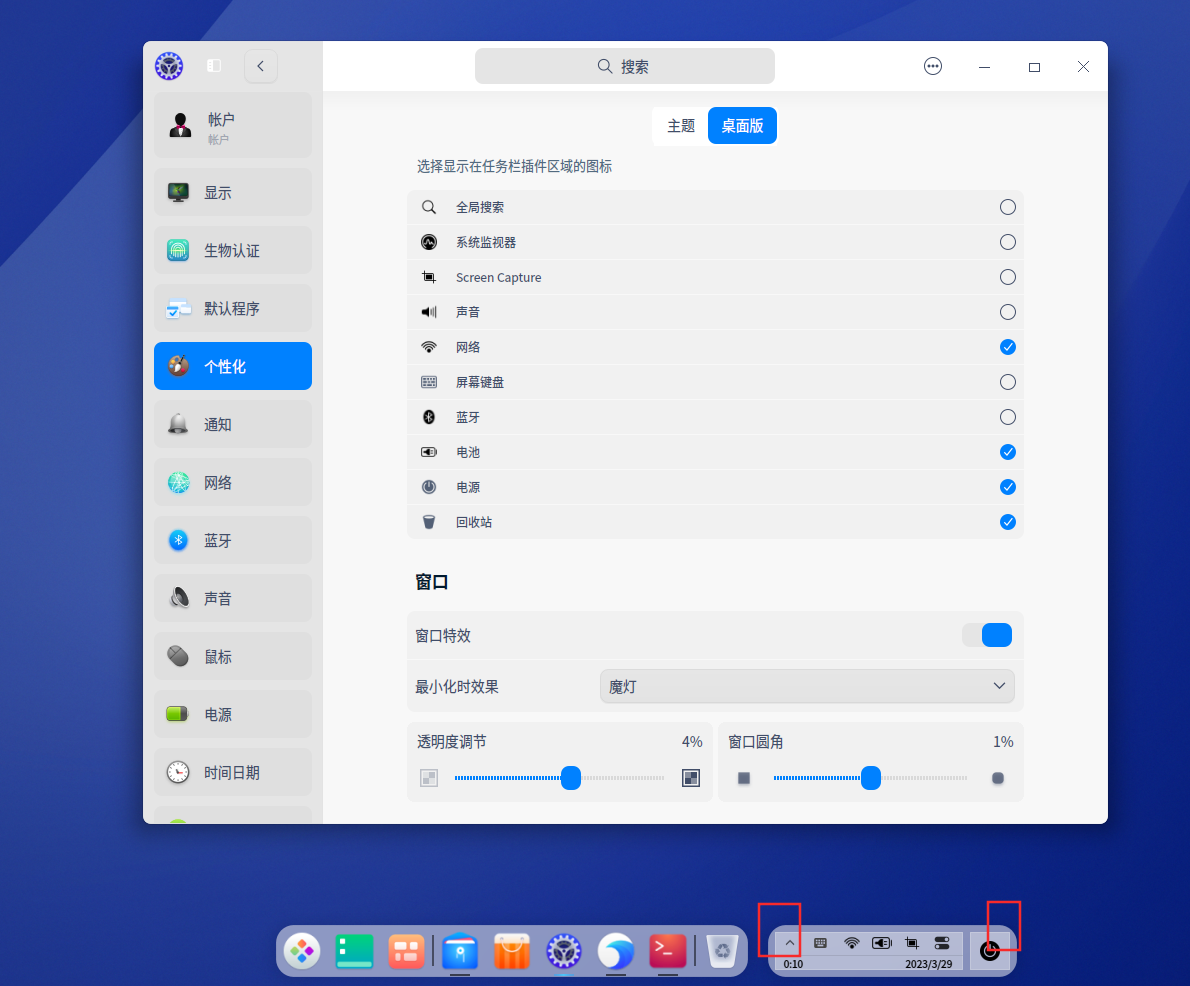Click the 2023/3/29 date in dock
1190x986 pixels.
click(928, 964)
